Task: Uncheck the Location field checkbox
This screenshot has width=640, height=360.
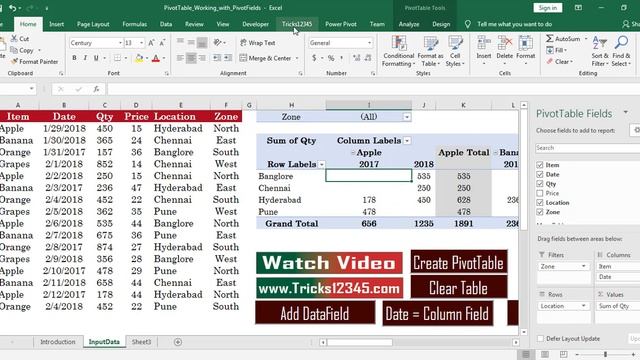Action: pyautogui.click(x=540, y=202)
